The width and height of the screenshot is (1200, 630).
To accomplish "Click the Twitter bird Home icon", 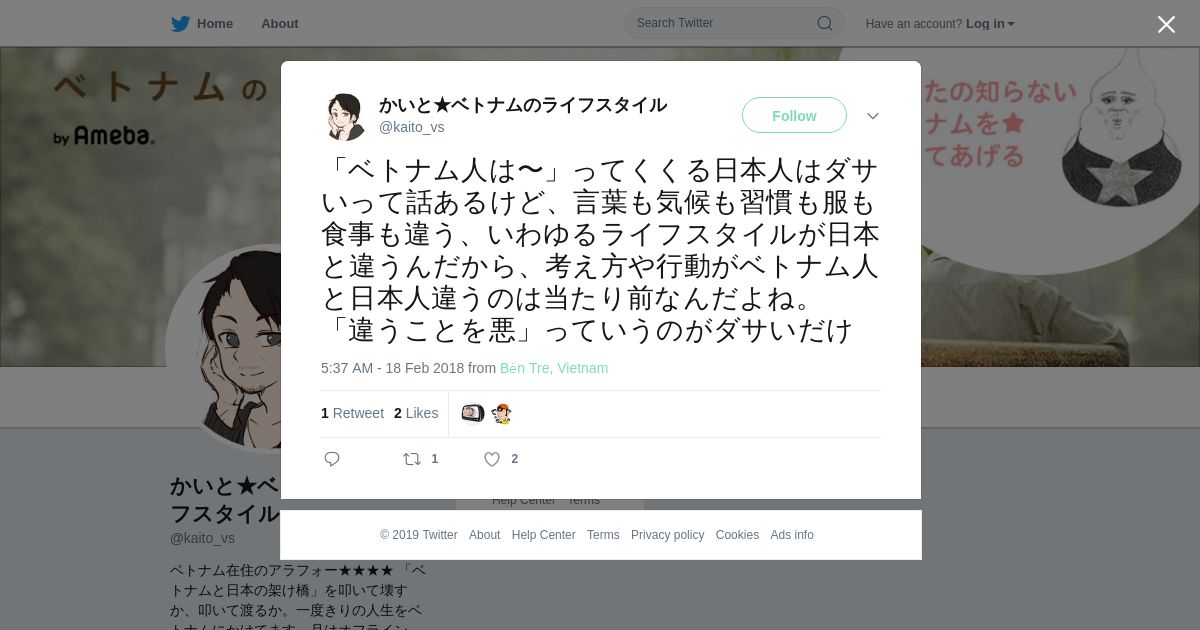I will (x=180, y=24).
